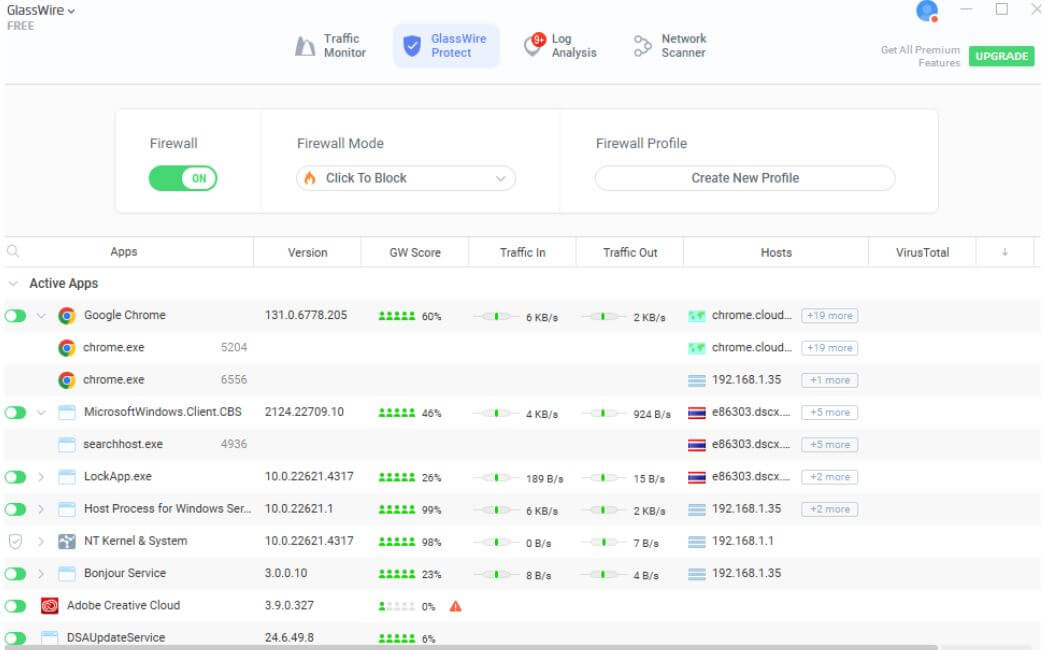Viewport: 1045px width, 650px height.
Task: Click the chrome.exe 6556 process icon
Action: tap(67, 380)
